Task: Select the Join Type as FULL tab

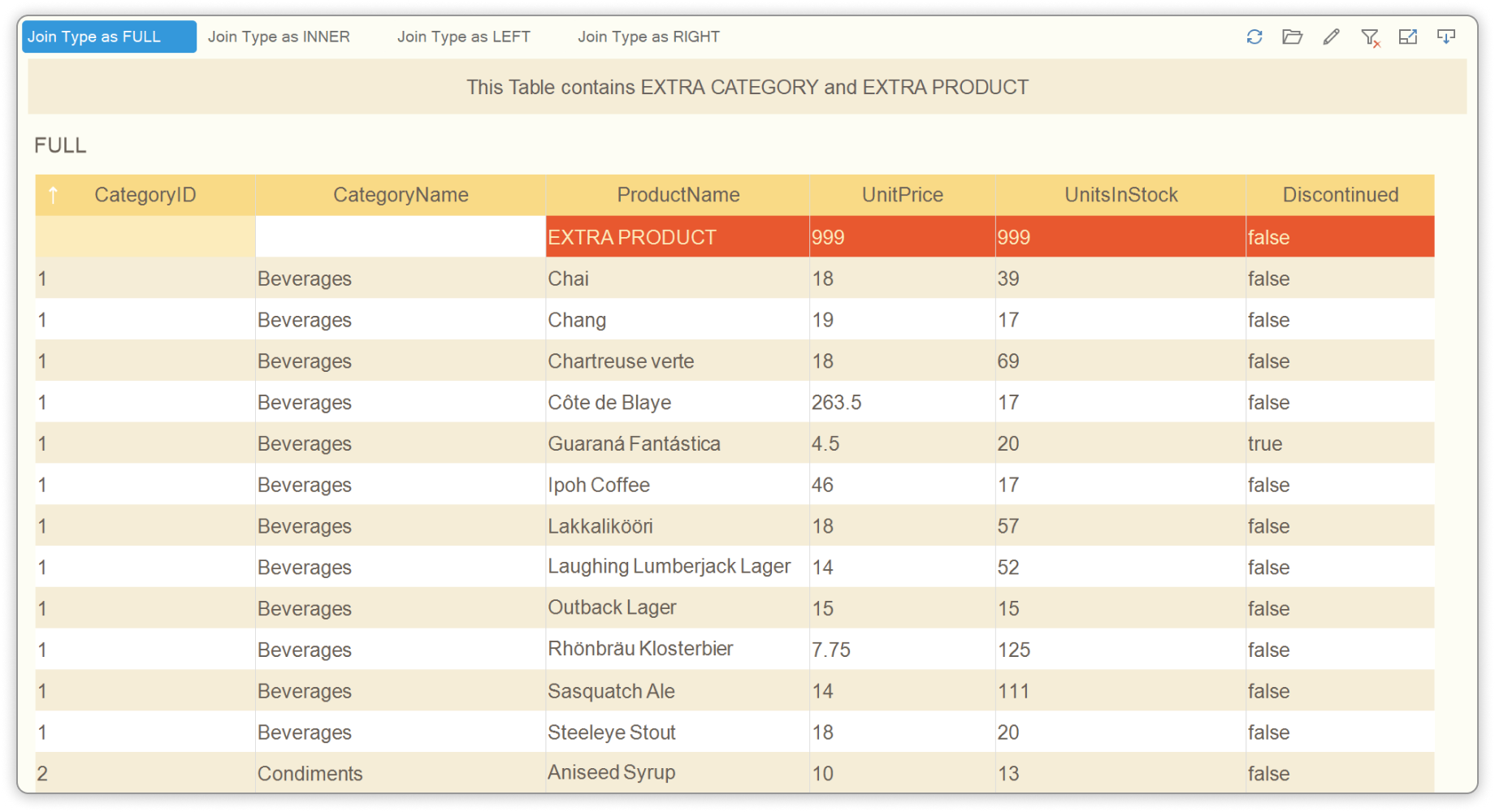Action: point(108,37)
